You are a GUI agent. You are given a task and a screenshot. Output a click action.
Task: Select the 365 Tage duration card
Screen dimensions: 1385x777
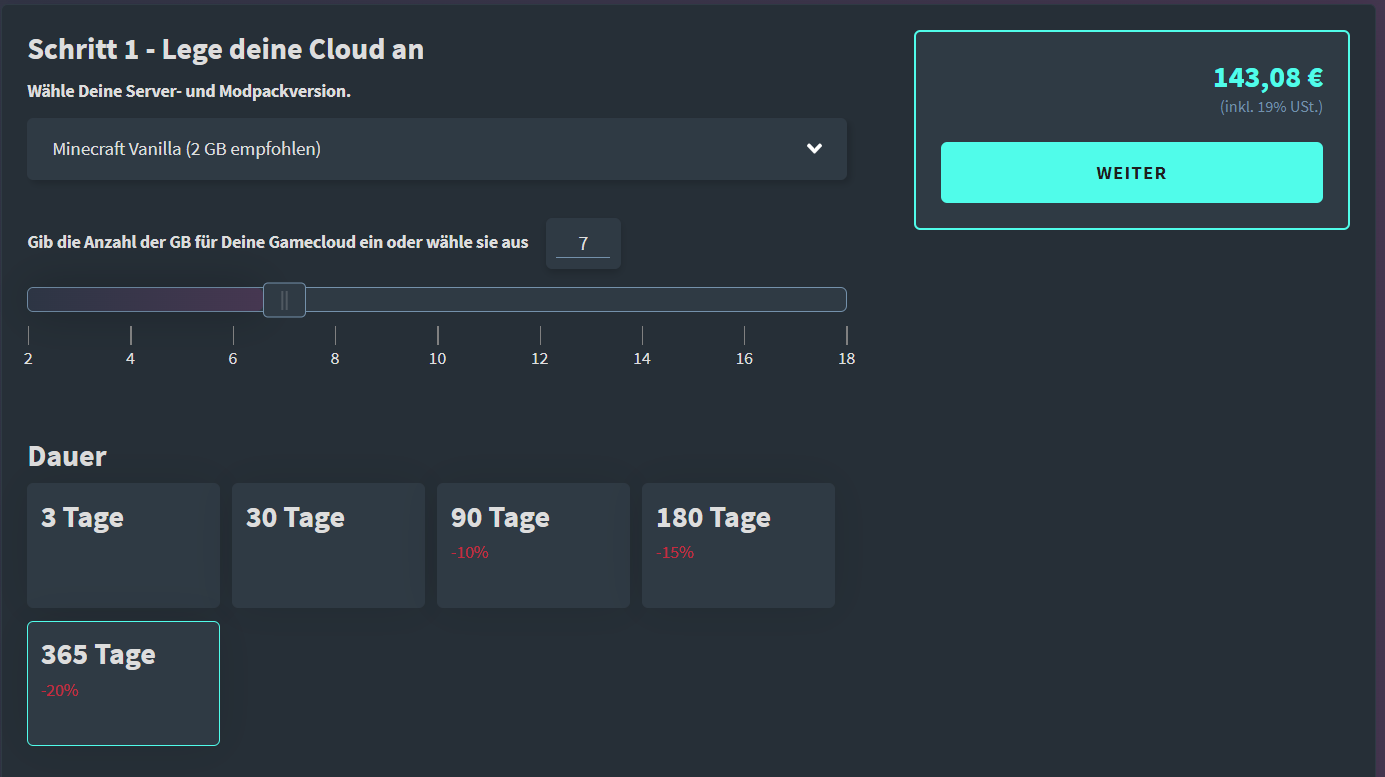tap(123, 683)
